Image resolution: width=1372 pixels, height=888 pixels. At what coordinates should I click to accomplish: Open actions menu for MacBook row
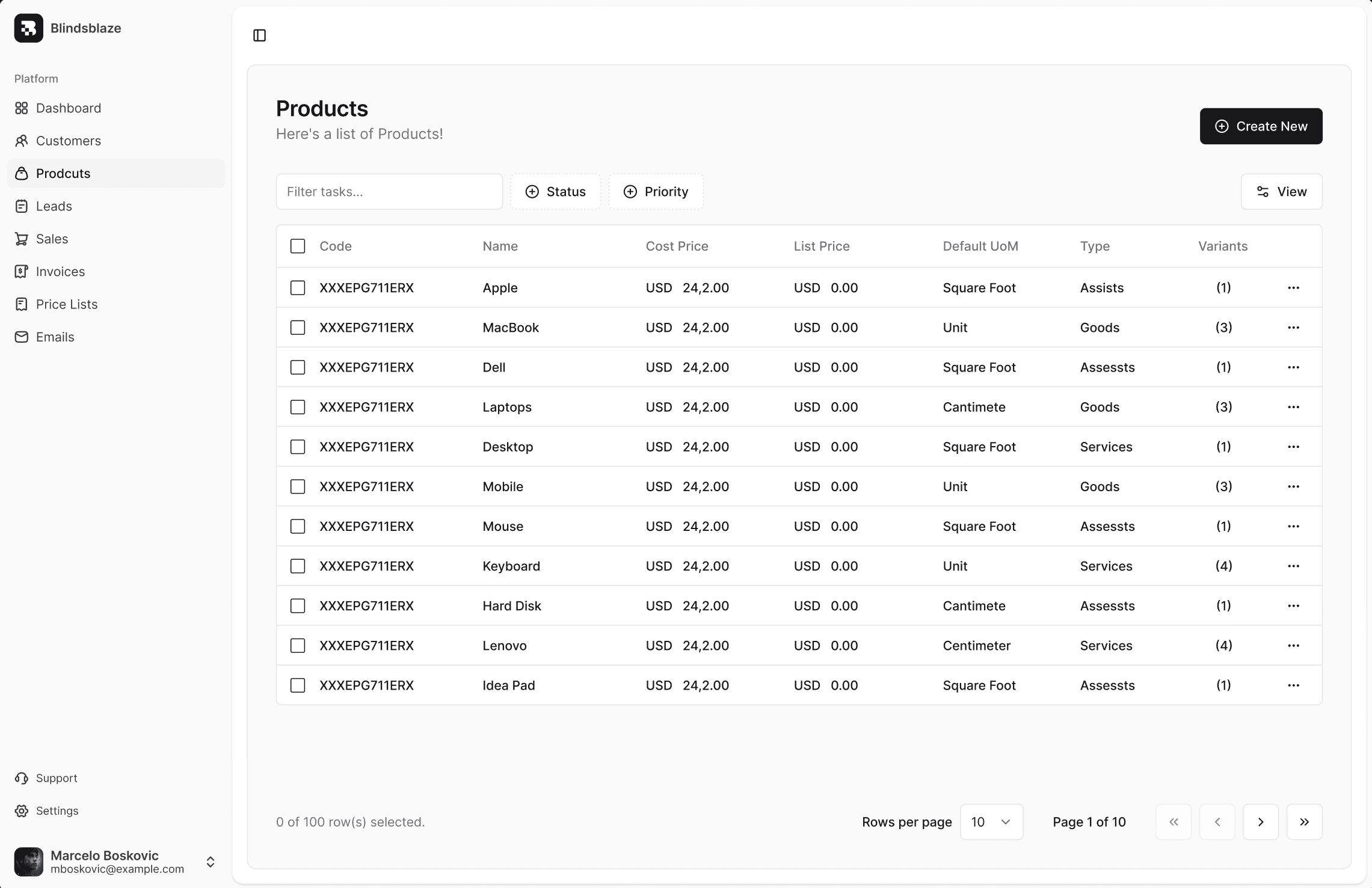pyautogui.click(x=1294, y=328)
